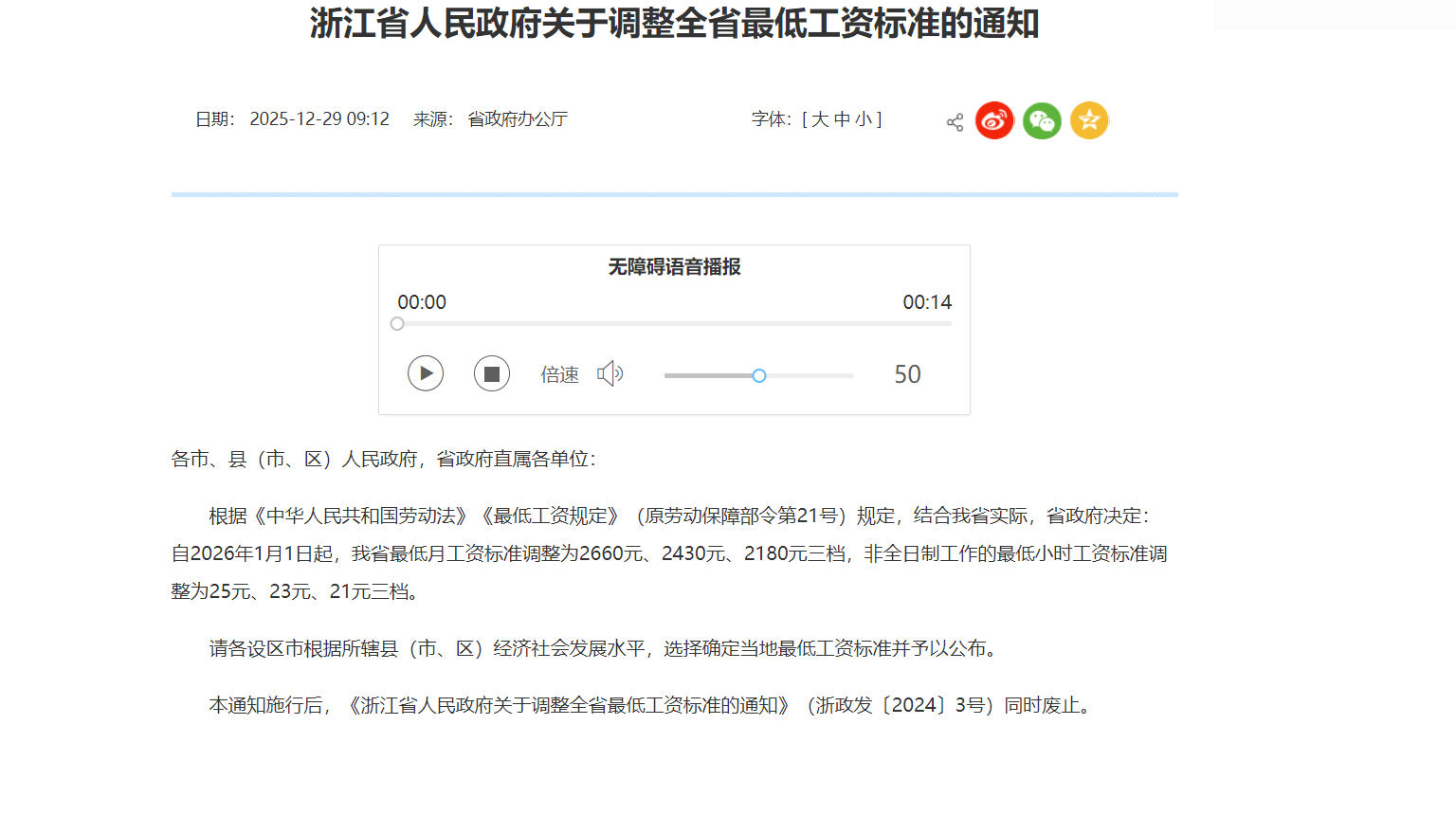This screenshot has width=1456, height=815.
Task: Share the notice to Weibo
Action: pos(994,120)
